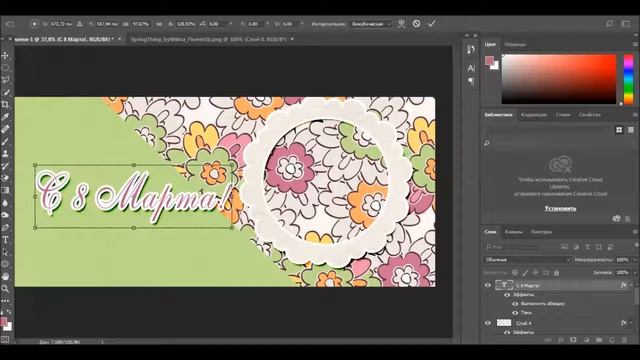Select the Eraser tool
Screen dimensions: 640x360
pos(5,178)
